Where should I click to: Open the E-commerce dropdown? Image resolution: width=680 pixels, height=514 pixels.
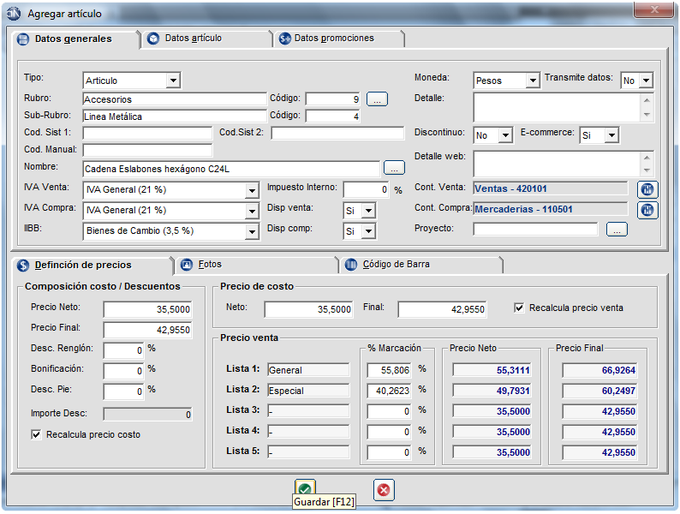(x=611, y=135)
